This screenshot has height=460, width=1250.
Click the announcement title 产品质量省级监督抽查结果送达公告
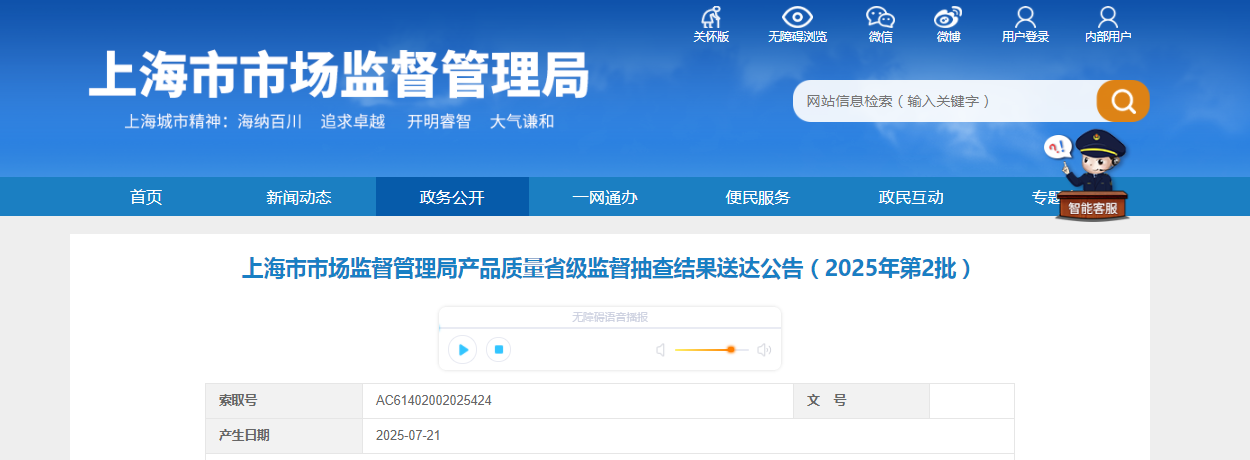coord(610,269)
